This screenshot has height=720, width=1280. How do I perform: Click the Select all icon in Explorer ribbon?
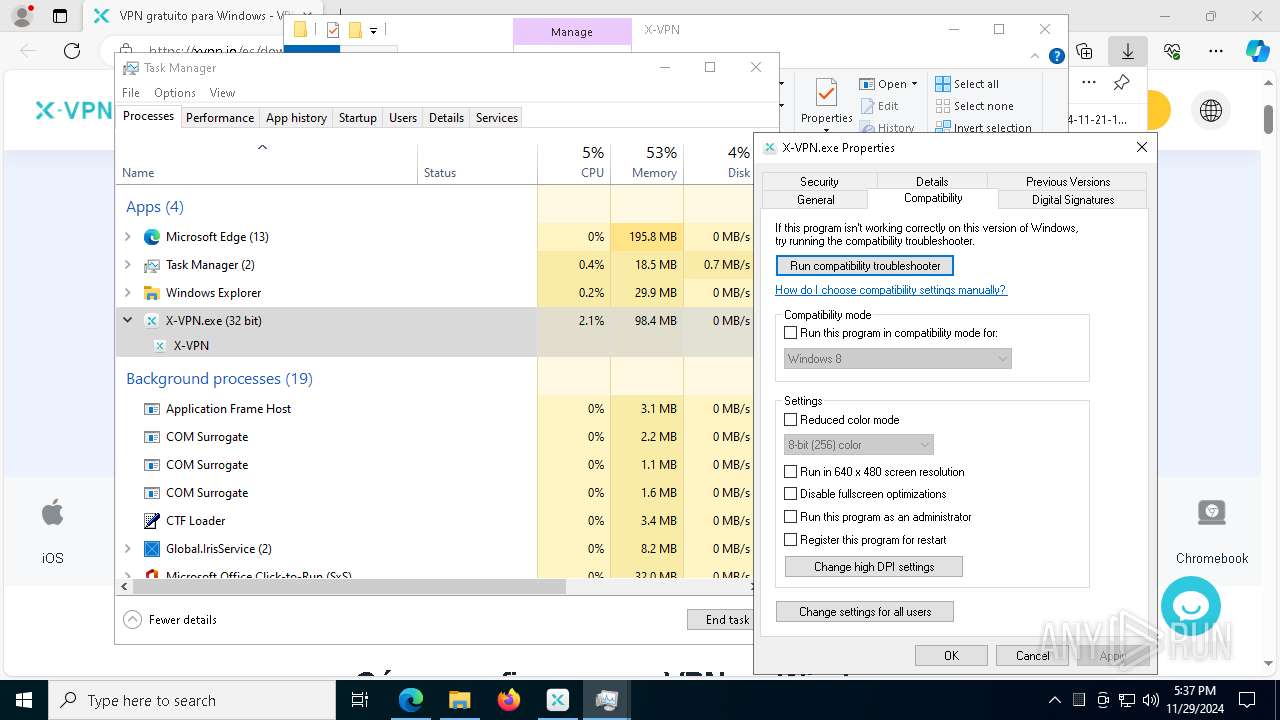point(942,84)
